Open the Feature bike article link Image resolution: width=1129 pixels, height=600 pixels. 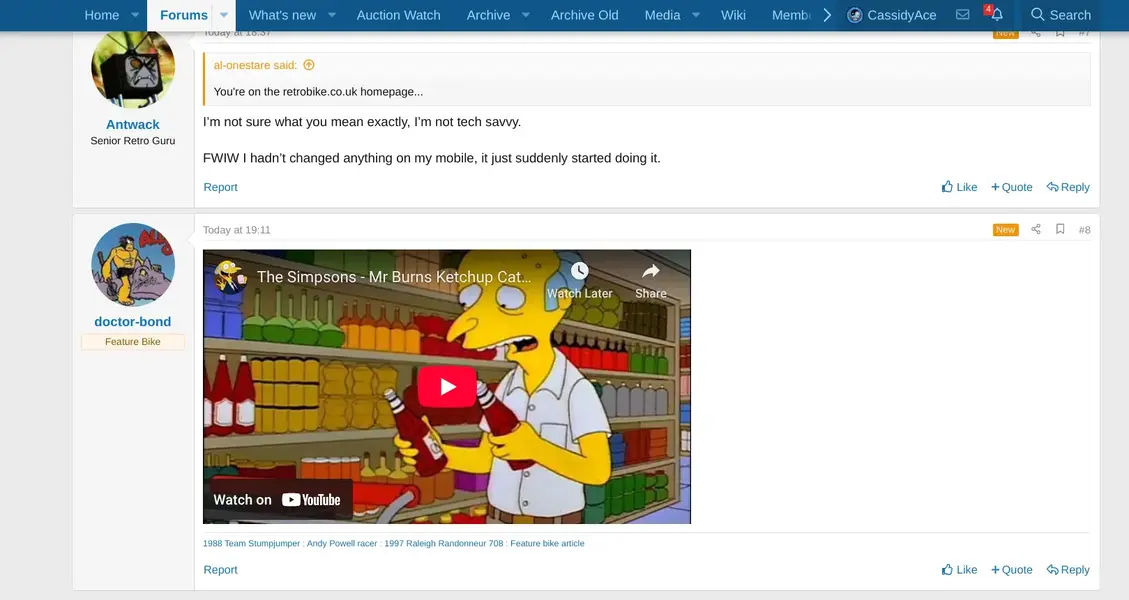(x=547, y=544)
